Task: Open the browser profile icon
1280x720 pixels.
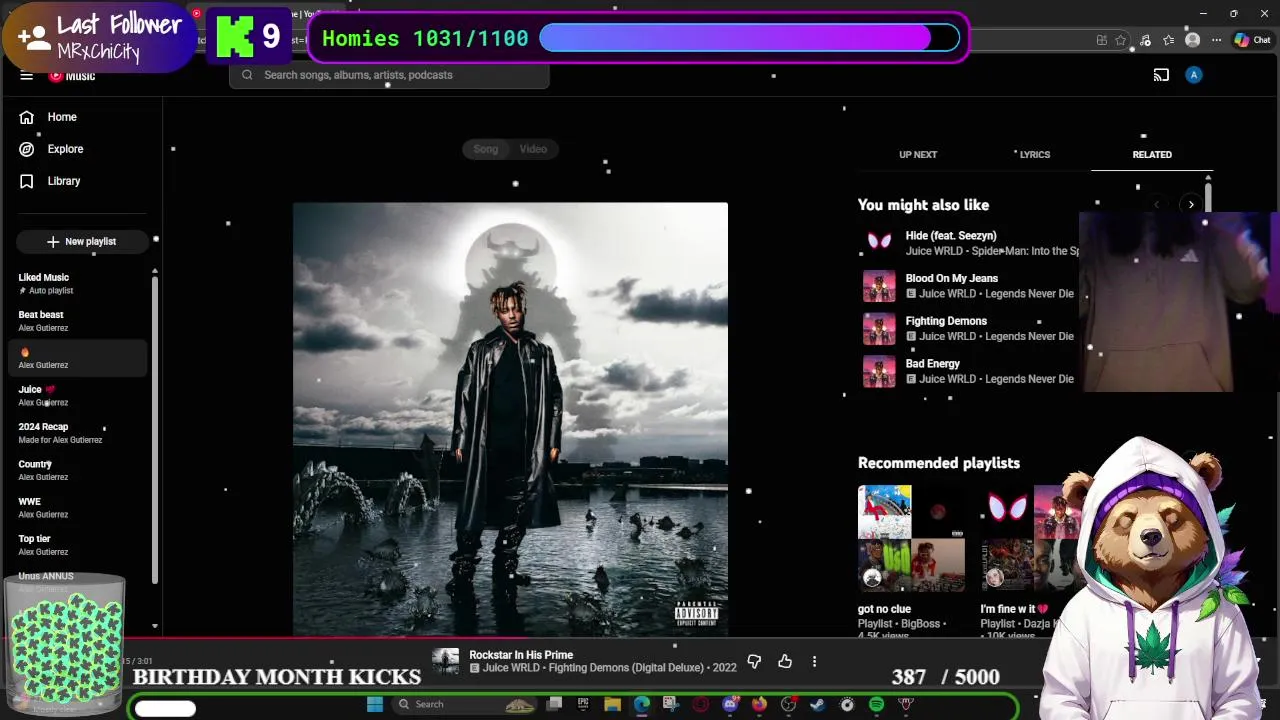Action: [1192, 40]
